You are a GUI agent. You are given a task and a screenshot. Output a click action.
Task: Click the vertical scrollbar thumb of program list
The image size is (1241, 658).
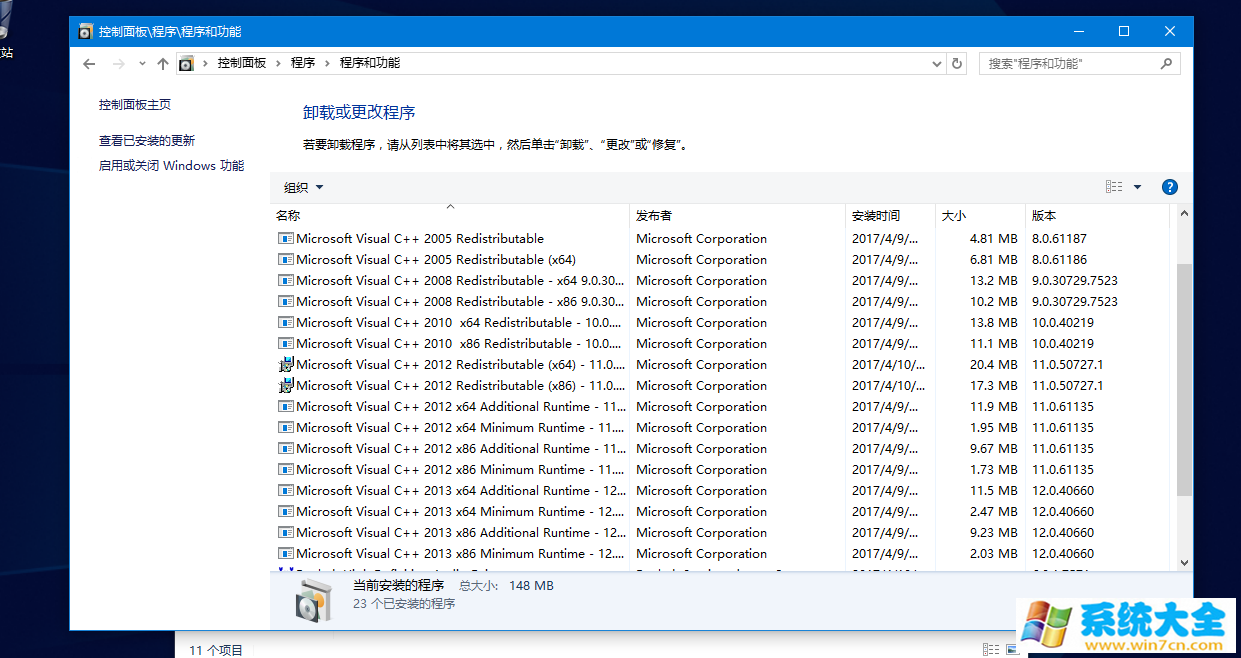1184,381
